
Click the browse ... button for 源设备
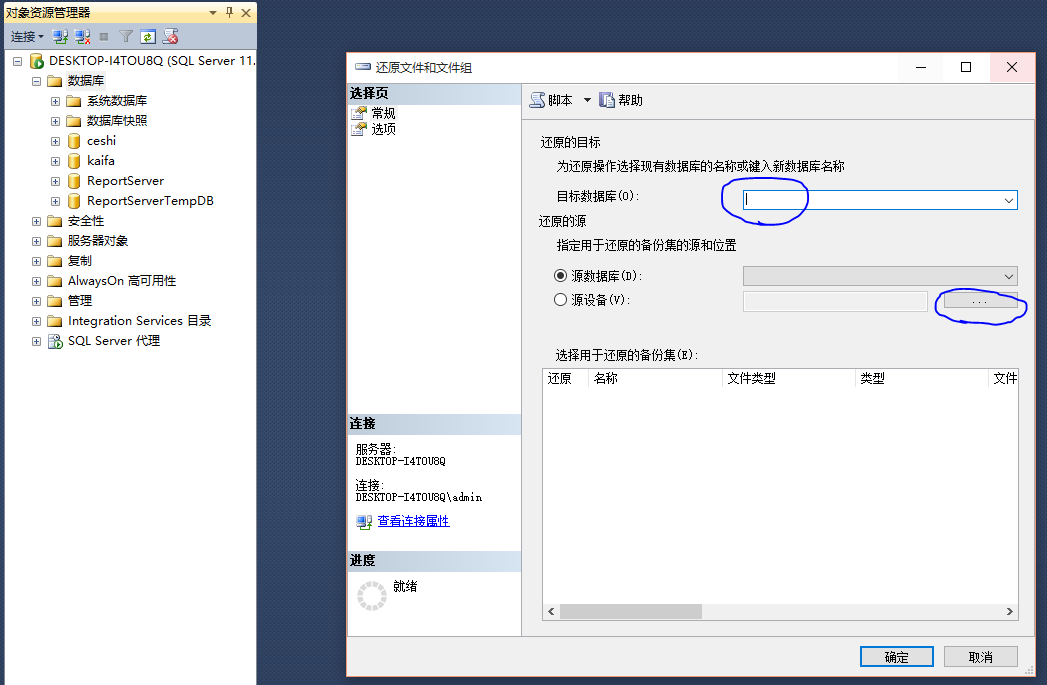(x=980, y=302)
